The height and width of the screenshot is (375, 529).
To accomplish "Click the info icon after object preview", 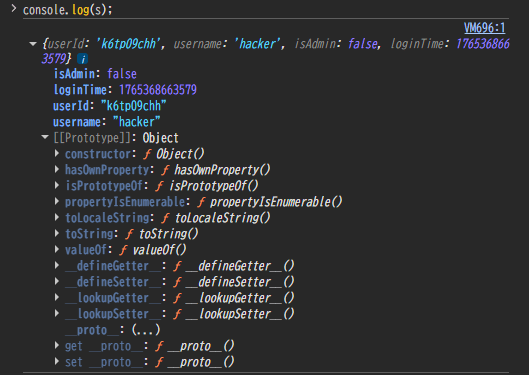I will click(x=83, y=59).
